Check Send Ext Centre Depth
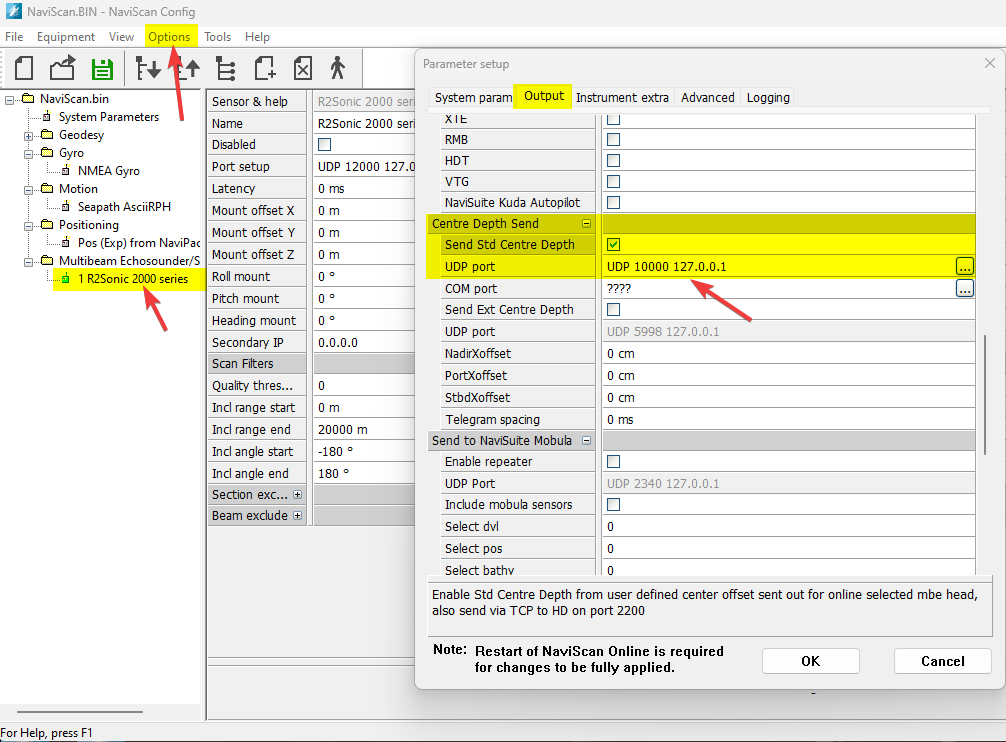Screen dimensions: 1006x742 (x=613, y=309)
